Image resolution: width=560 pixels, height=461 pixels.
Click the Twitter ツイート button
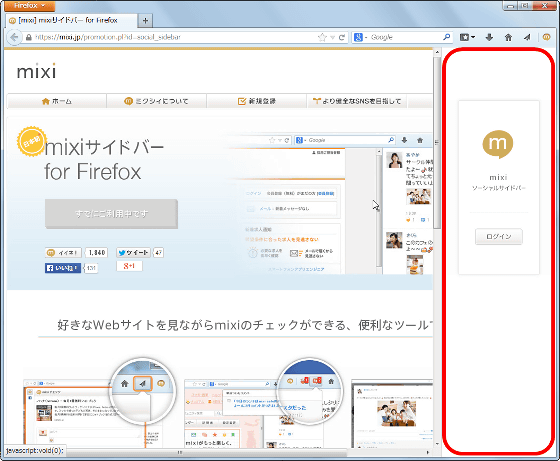[x=133, y=253]
